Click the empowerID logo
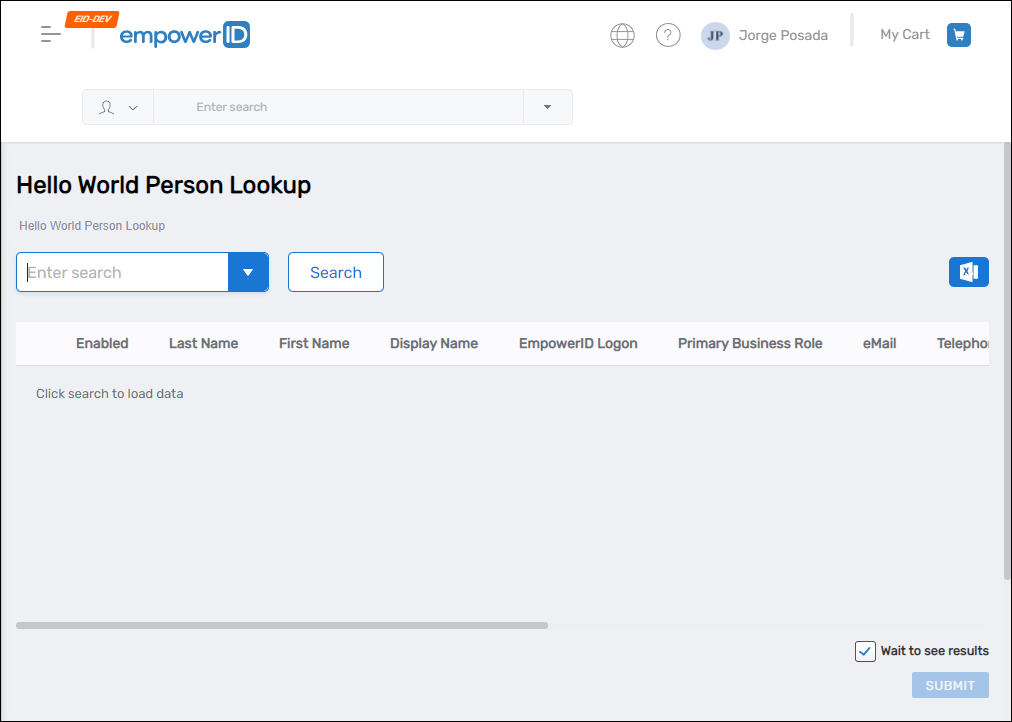This screenshot has width=1012, height=722. [x=184, y=34]
